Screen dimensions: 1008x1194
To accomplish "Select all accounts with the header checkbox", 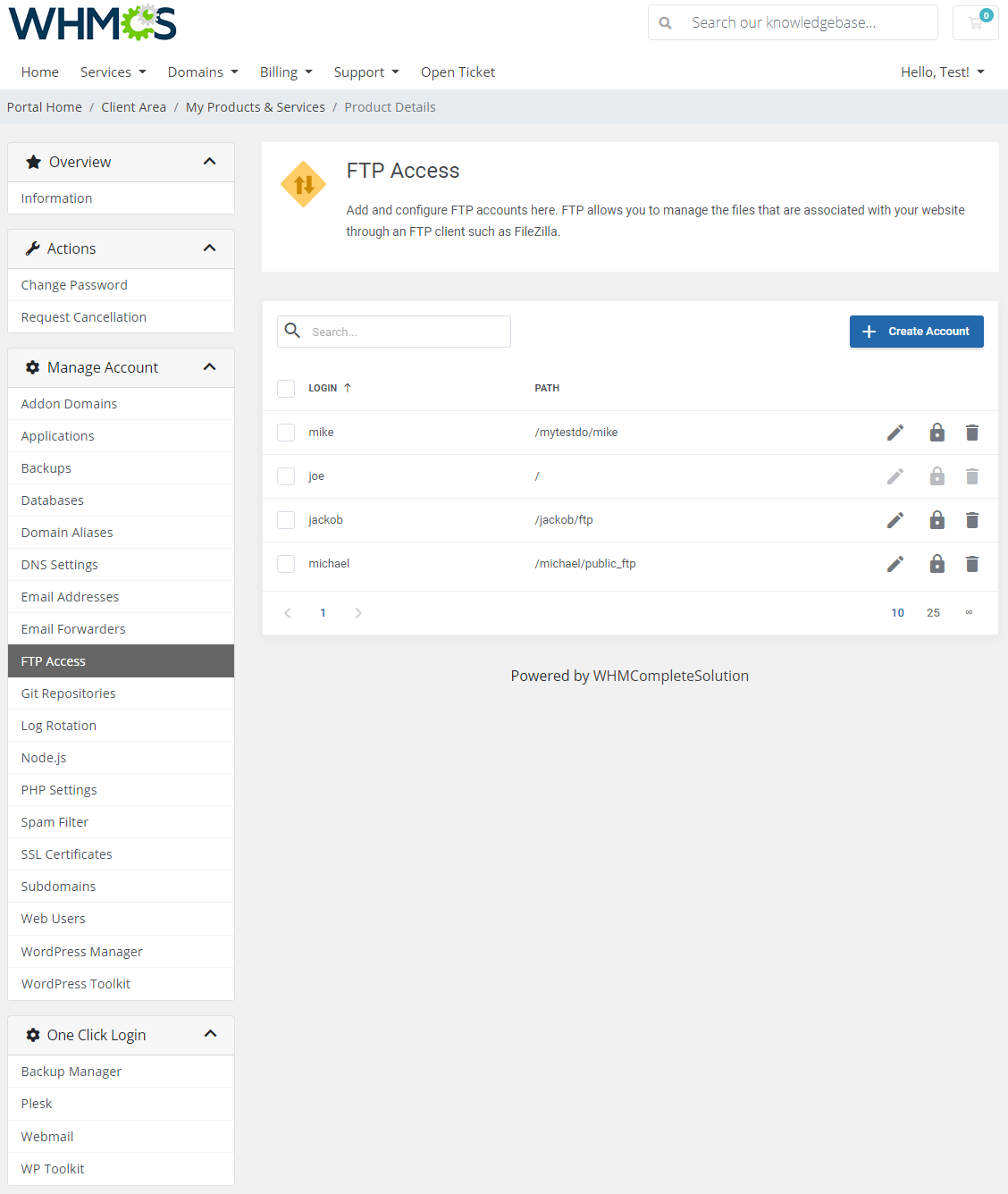I will coord(286,388).
